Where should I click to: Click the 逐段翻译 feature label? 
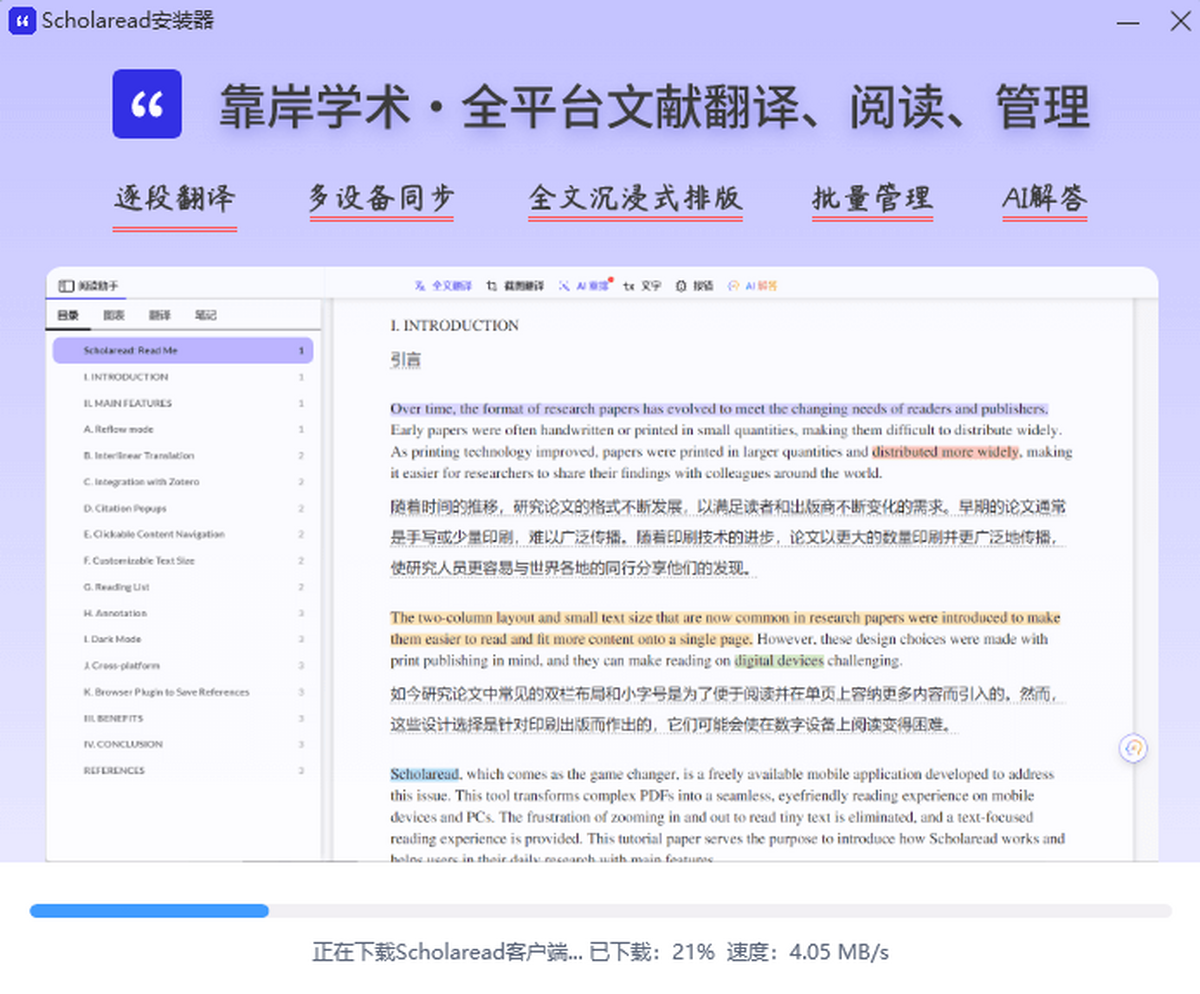175,199
